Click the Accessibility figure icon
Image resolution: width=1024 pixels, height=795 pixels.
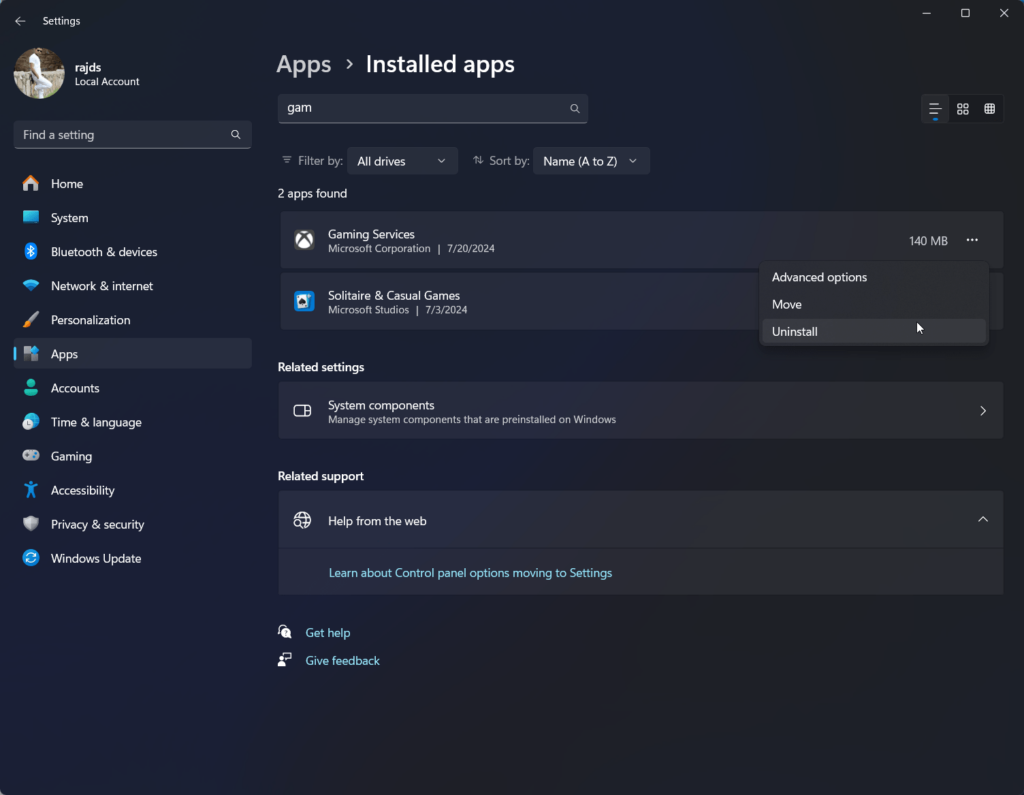(x=31, y=489)
